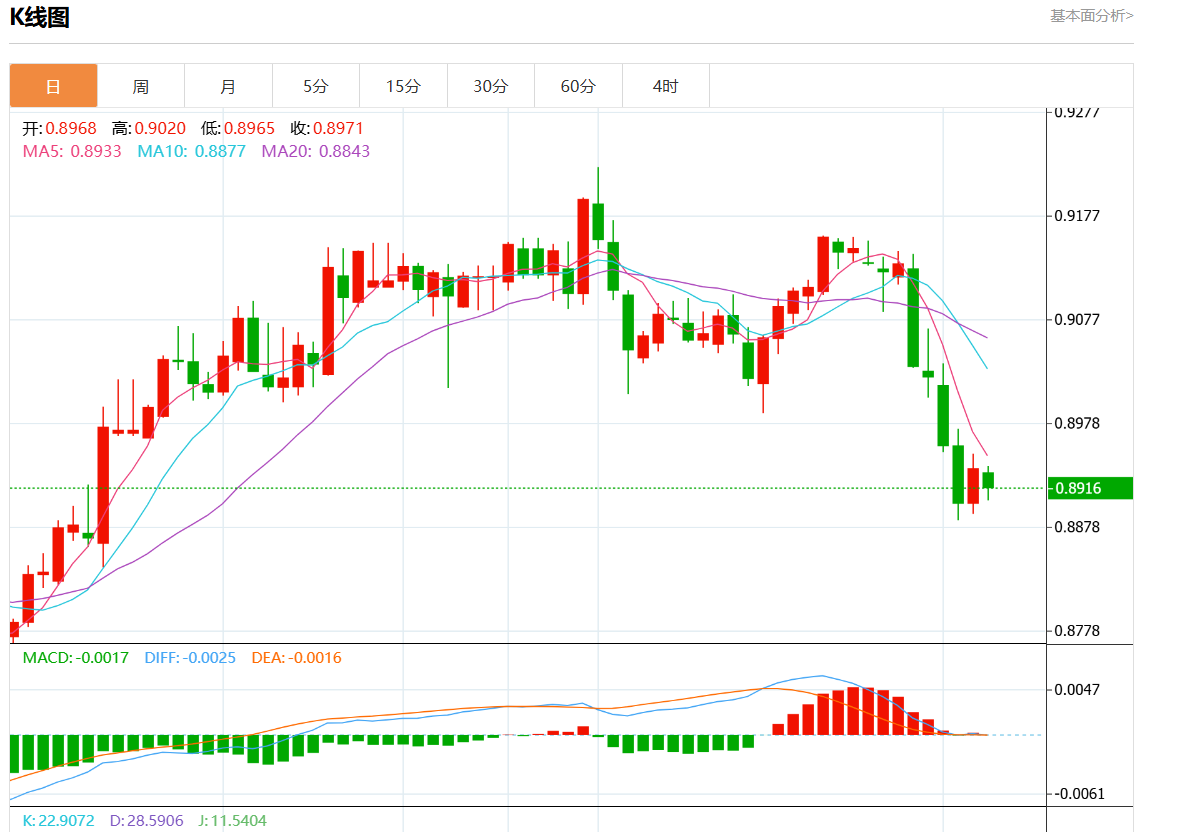The width and height of the screenshot is (1178, 832).
Task: Click the 0.8778 price axis label
Action: click(1077, 631)
